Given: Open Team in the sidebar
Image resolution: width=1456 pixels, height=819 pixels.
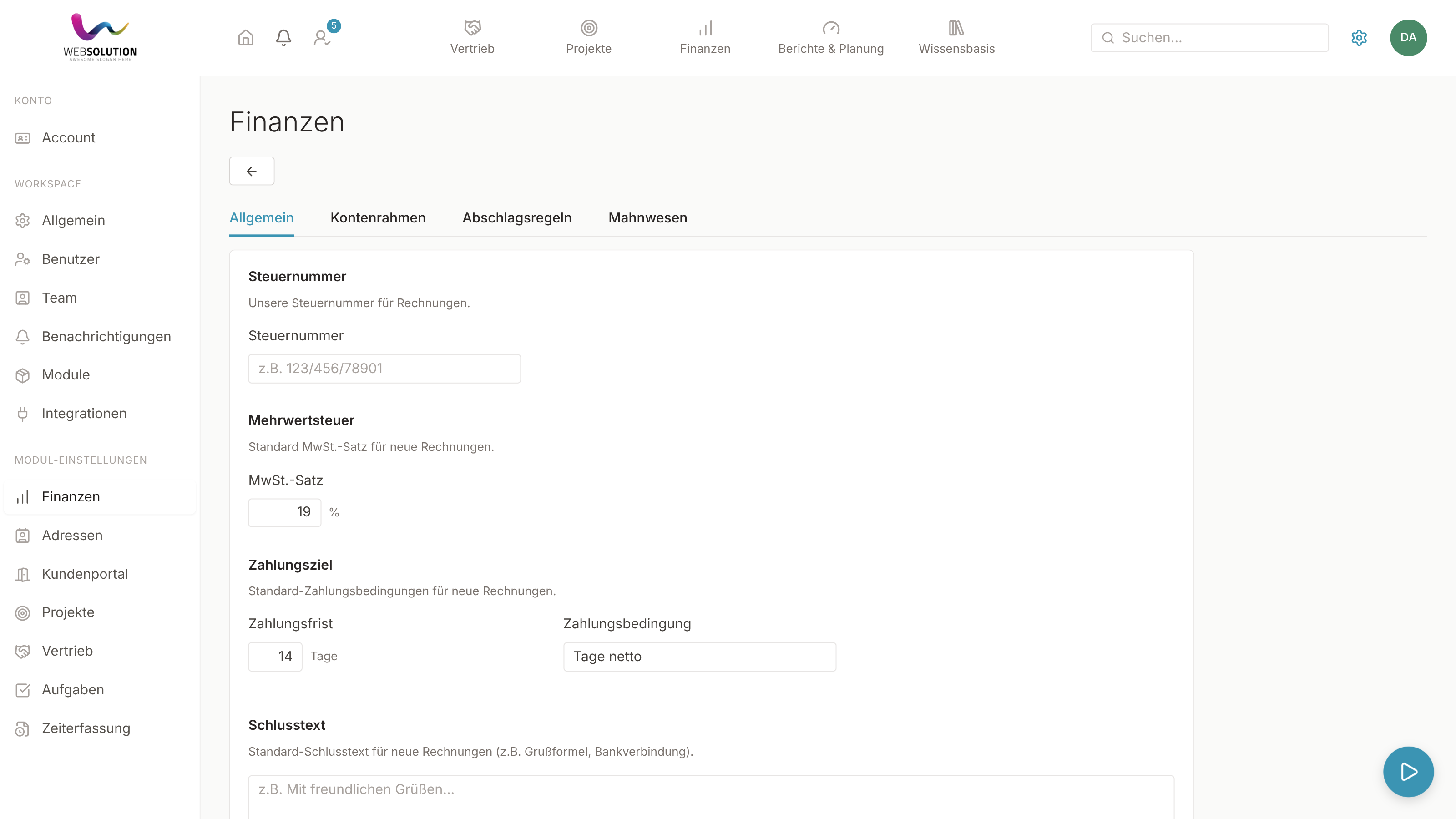Looking at the screenshot, I should click(100, 298).
